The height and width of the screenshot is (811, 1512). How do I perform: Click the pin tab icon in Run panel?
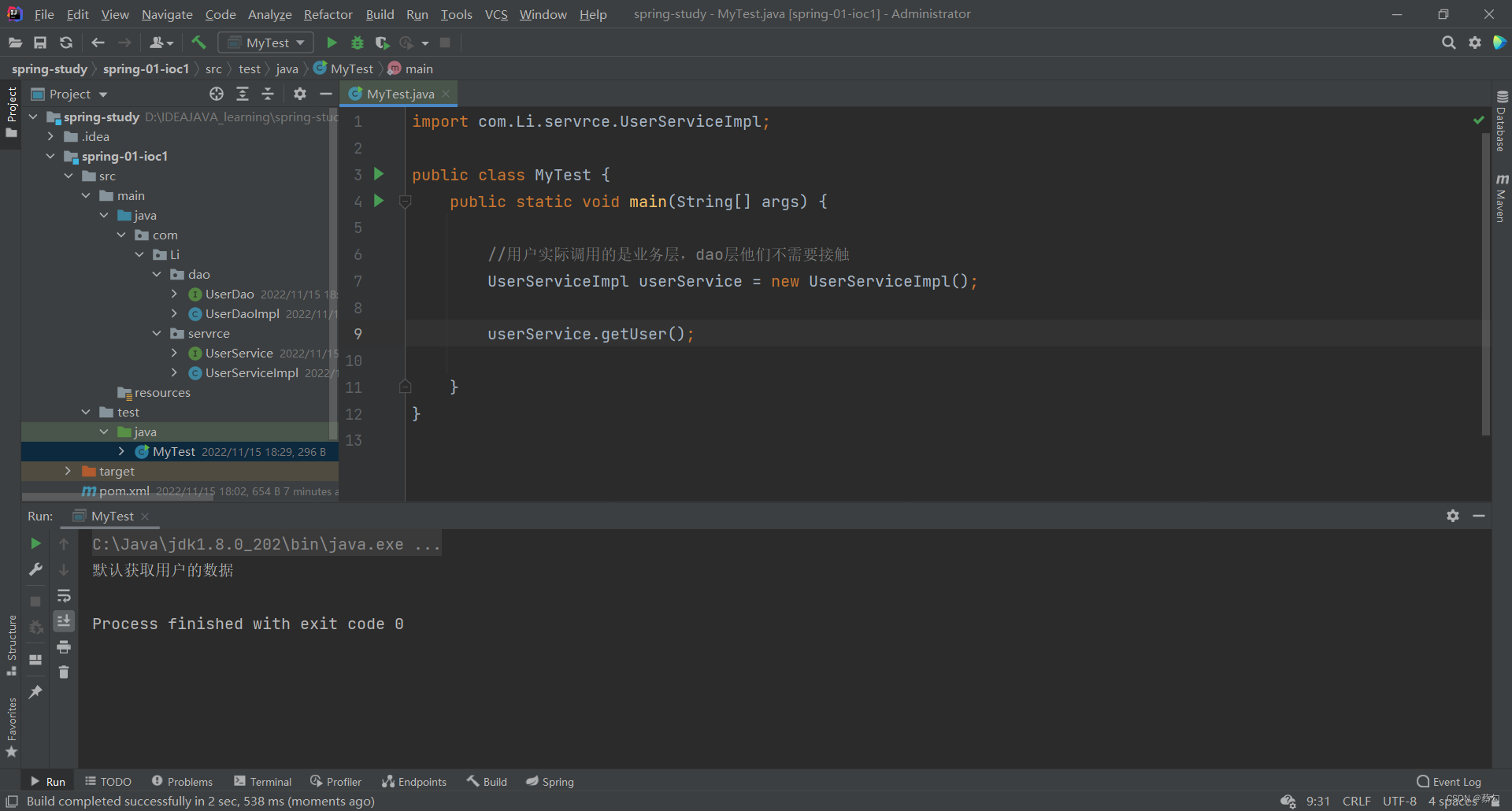(x=35, y=691)
